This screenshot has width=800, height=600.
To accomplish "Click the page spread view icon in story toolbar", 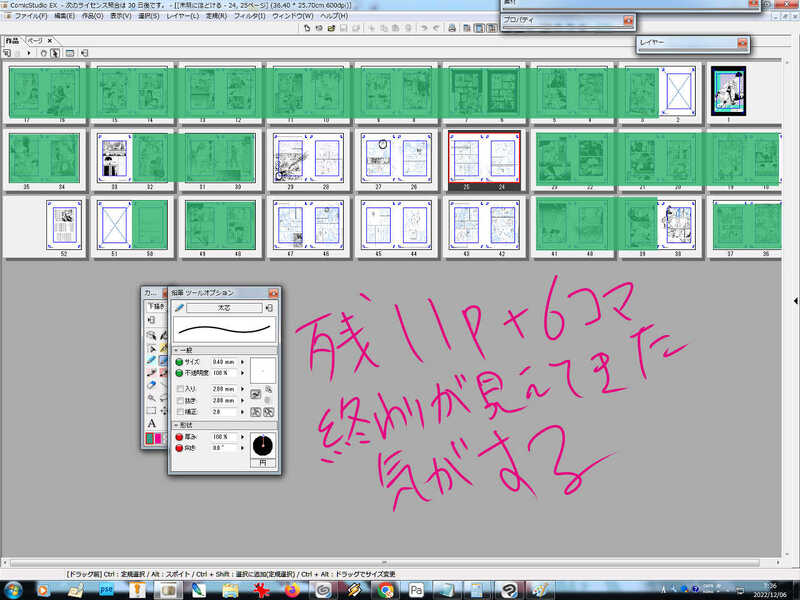I will point(70,53).
